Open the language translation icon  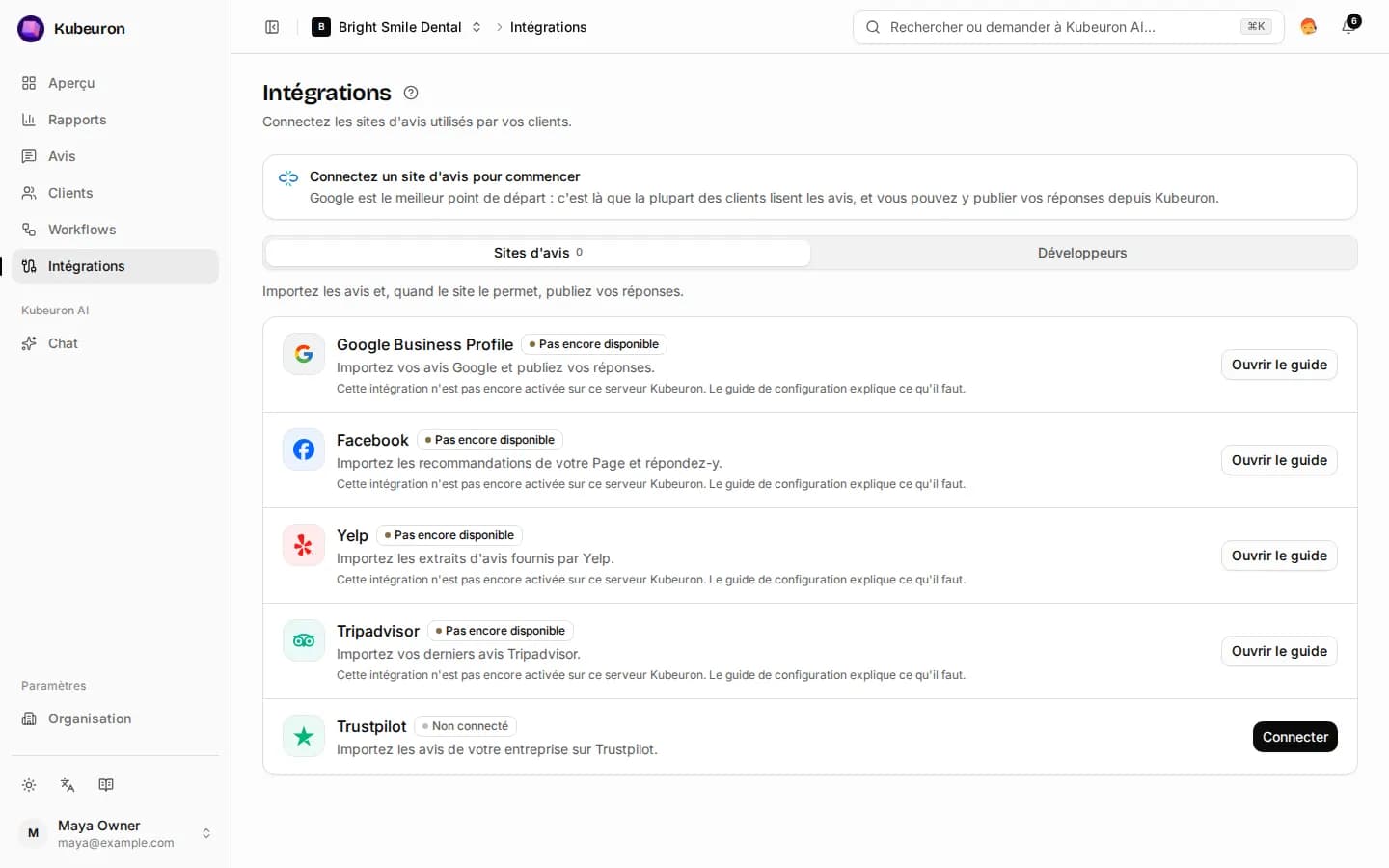click(68, 785)
